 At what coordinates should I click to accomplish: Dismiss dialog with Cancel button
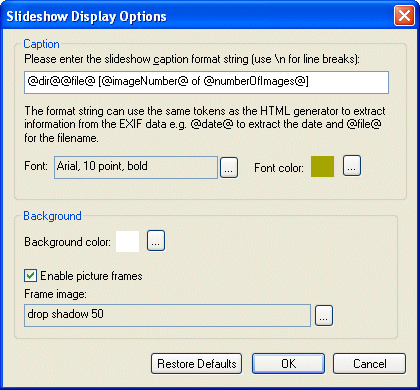pos(369,363)
